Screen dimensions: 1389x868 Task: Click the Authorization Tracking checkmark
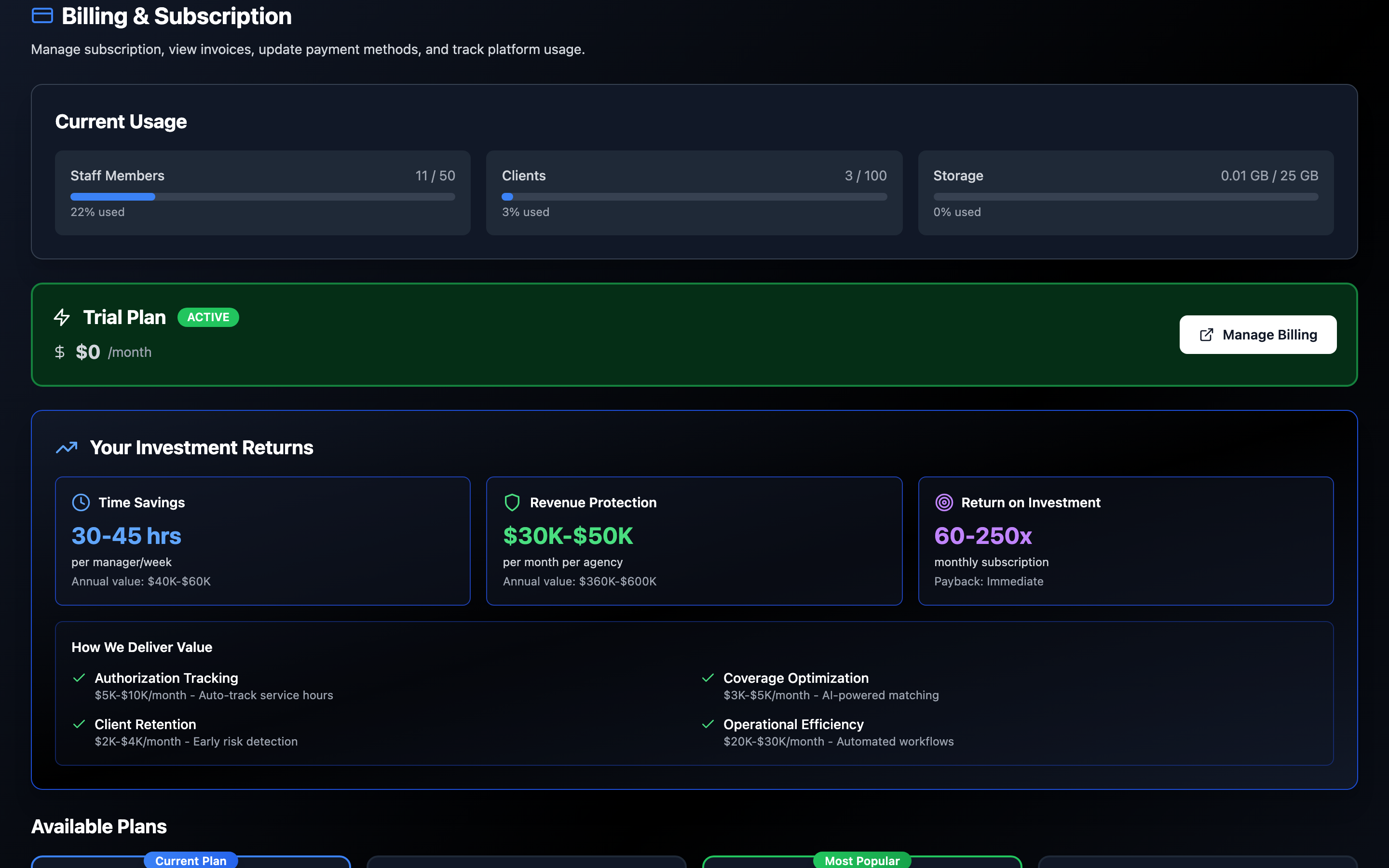coord(79,678)
